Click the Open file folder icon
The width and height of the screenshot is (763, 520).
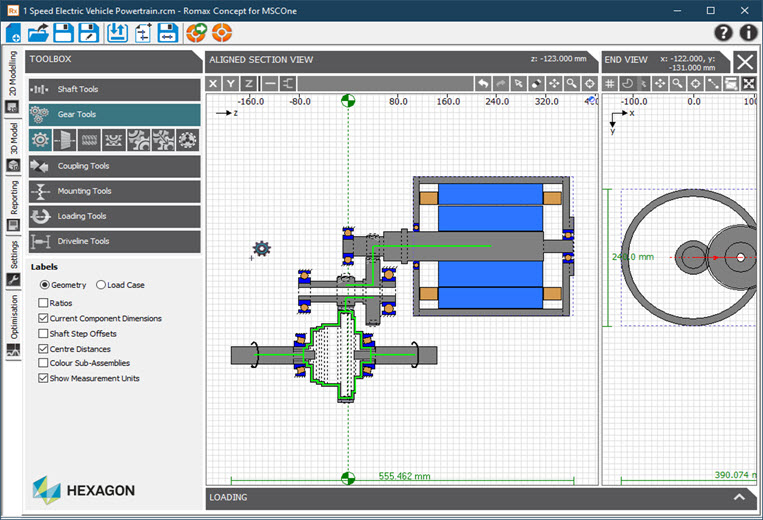[x=39, y=32]
